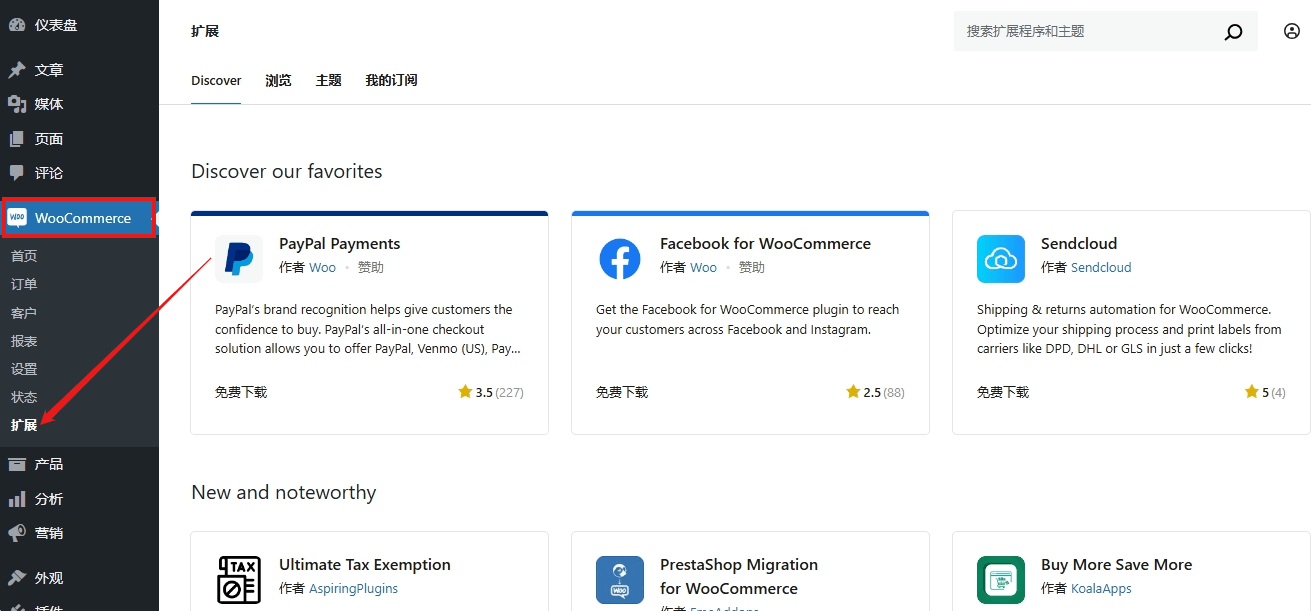Select the 页面 pages icon

pyautogui.click(x=16, y=139)
